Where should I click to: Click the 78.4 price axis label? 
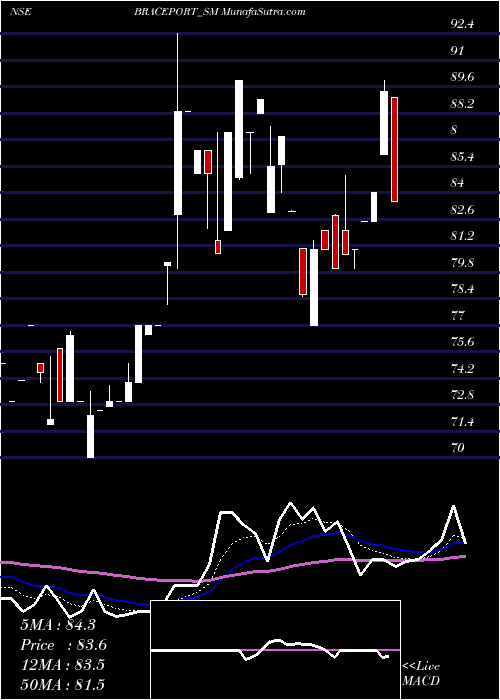pos(462,288)
